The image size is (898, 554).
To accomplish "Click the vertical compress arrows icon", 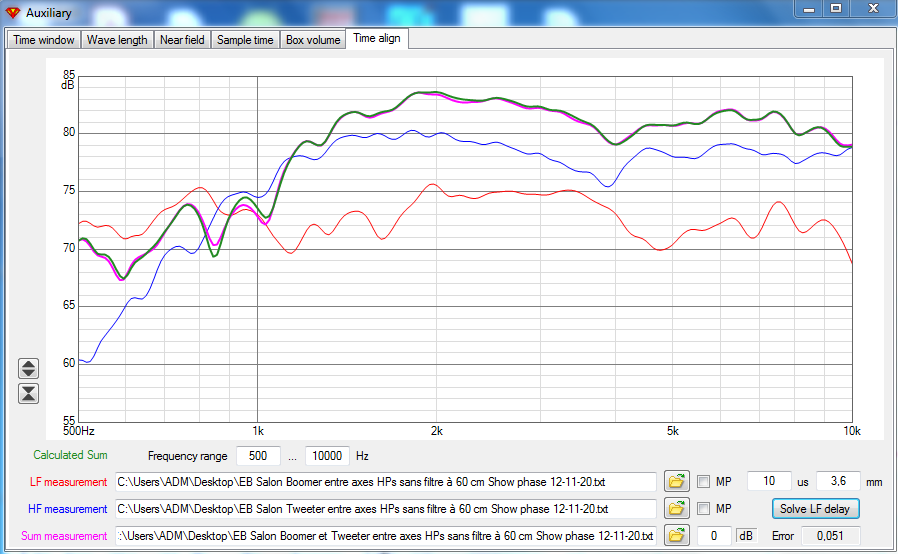I will [28, 394].
